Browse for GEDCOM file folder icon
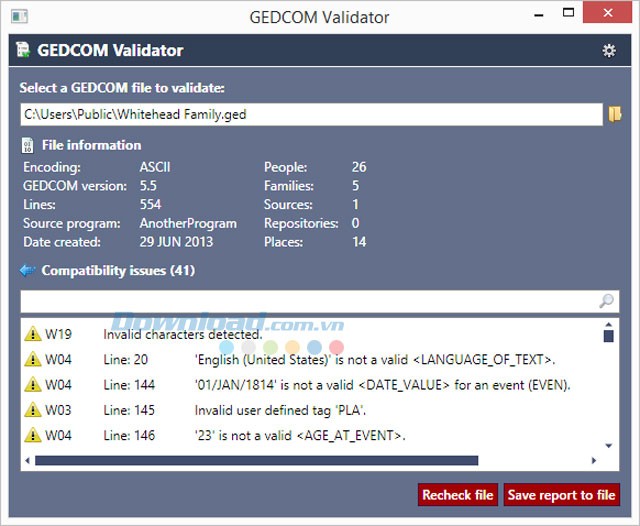 coord(615,114)
